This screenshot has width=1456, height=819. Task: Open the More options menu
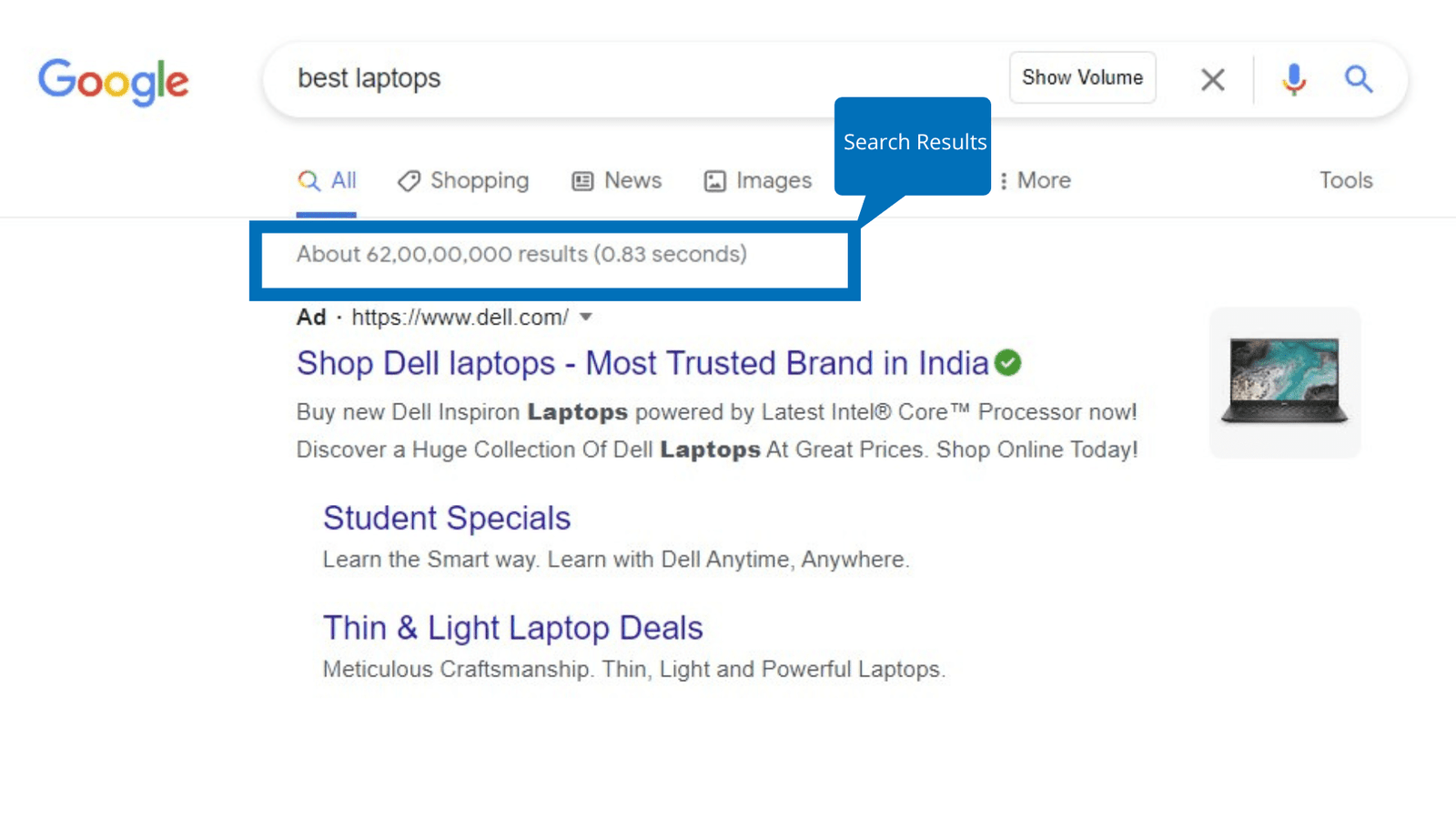pos(1036,180)
